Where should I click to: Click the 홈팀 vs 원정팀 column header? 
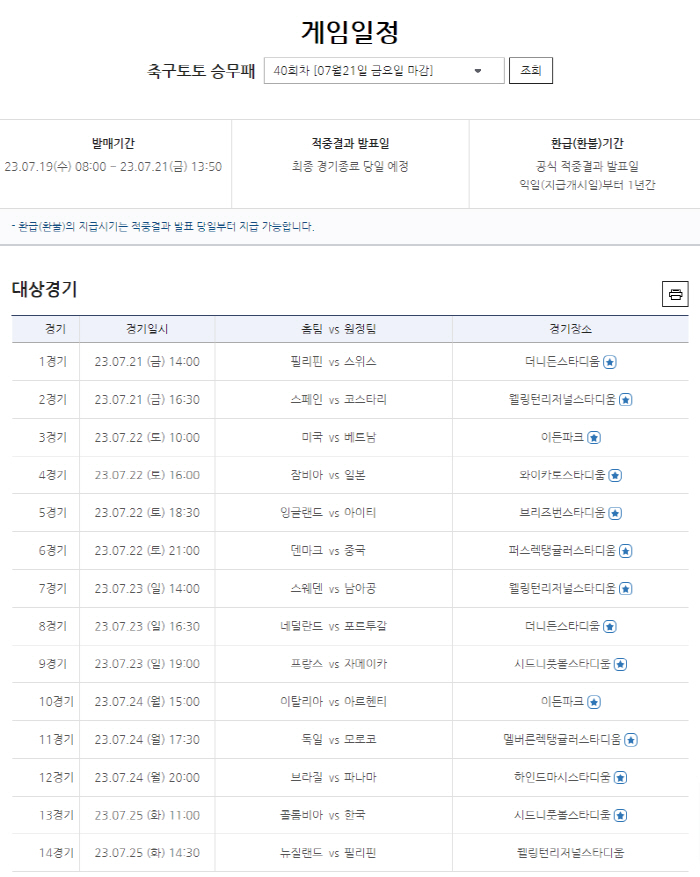coord(338,329)
